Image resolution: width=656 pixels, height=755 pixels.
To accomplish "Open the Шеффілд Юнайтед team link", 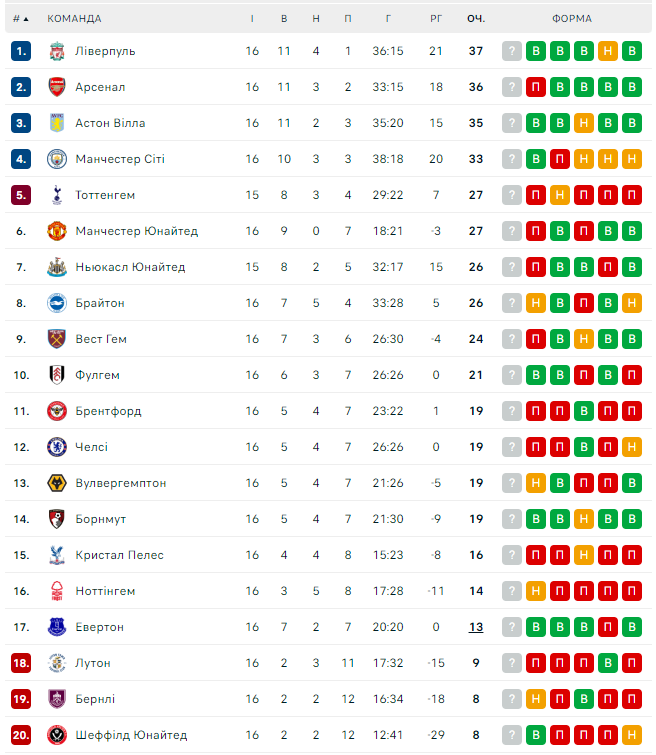I will pos(131,735).
